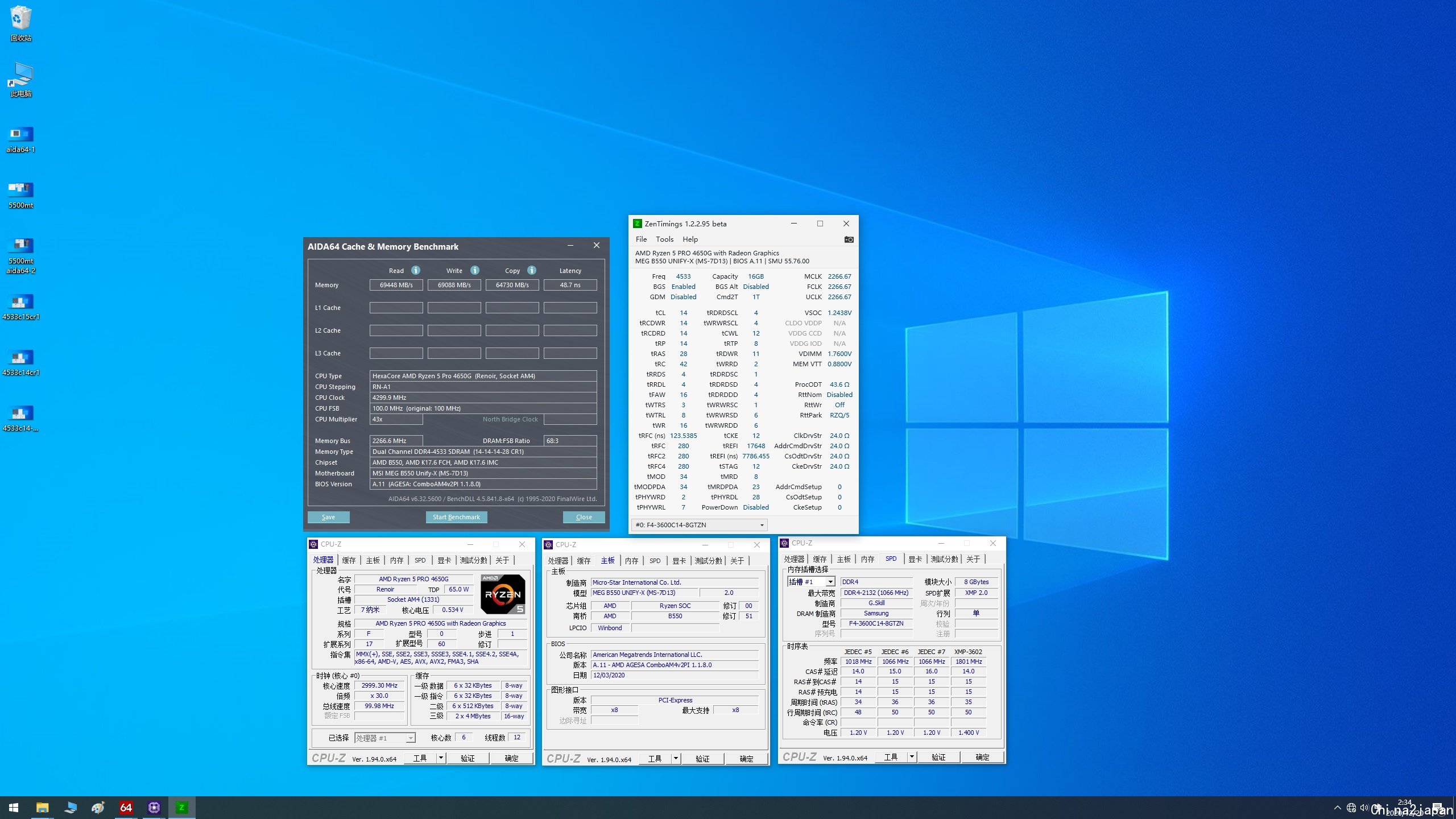Image resolution: width=1456 pixels, height=819 pixels.
Task: Show hidden system tray icons
Action: [x=1337, y=808]
